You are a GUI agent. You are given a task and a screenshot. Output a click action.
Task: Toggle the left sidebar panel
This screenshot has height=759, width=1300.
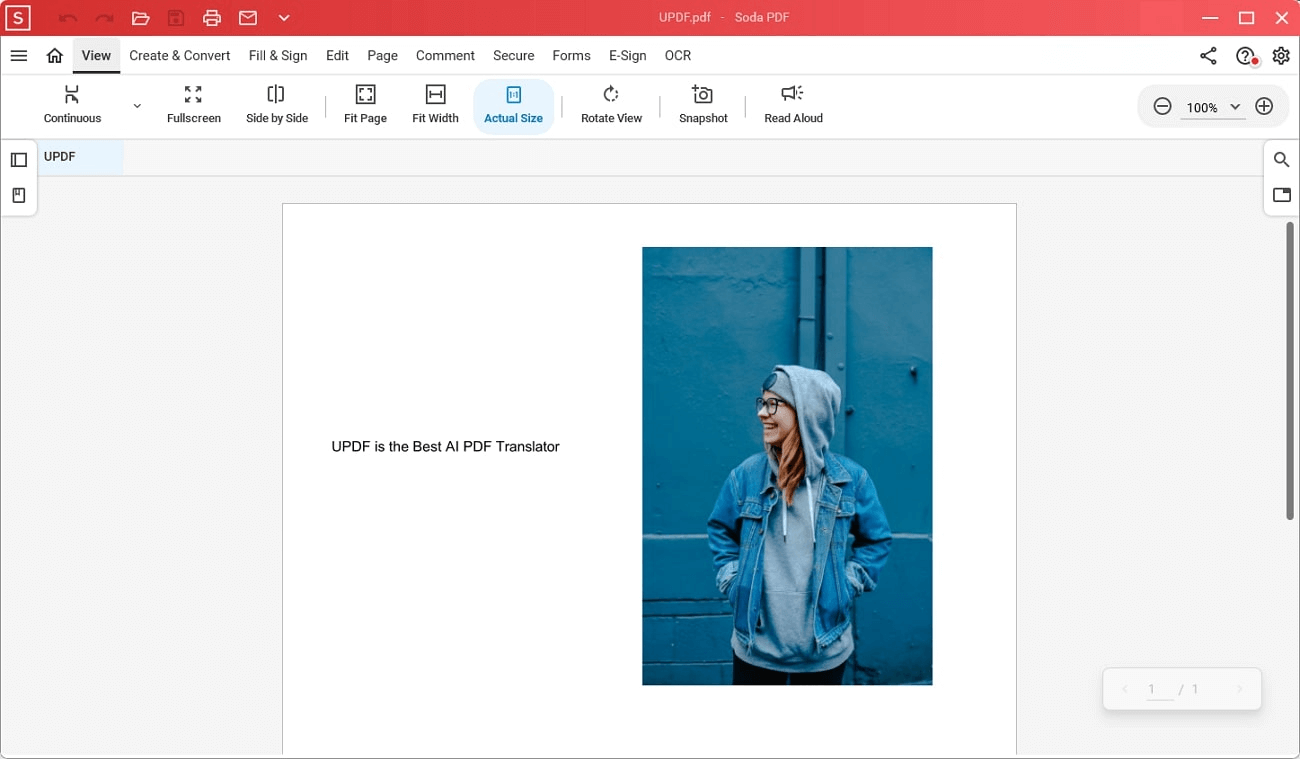coord(19,160)
